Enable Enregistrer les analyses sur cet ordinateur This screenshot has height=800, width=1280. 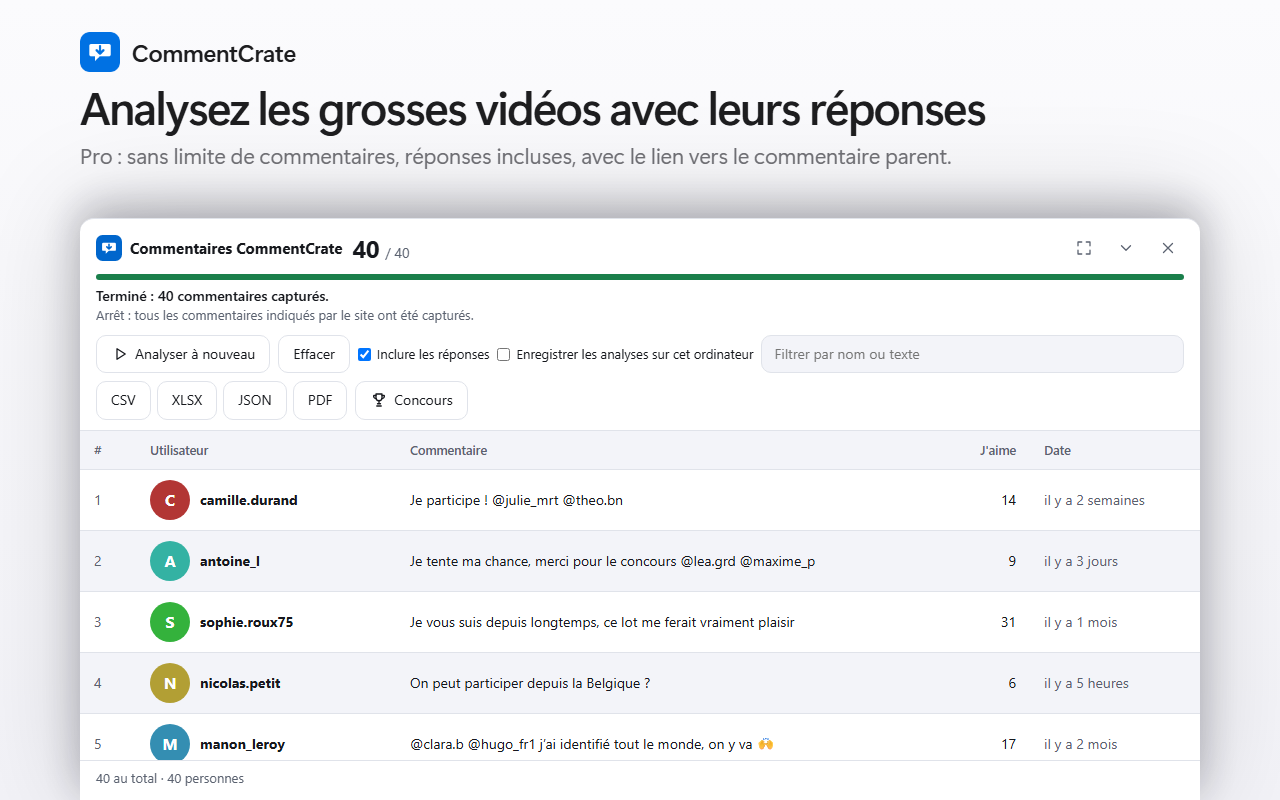pos(504,354)
